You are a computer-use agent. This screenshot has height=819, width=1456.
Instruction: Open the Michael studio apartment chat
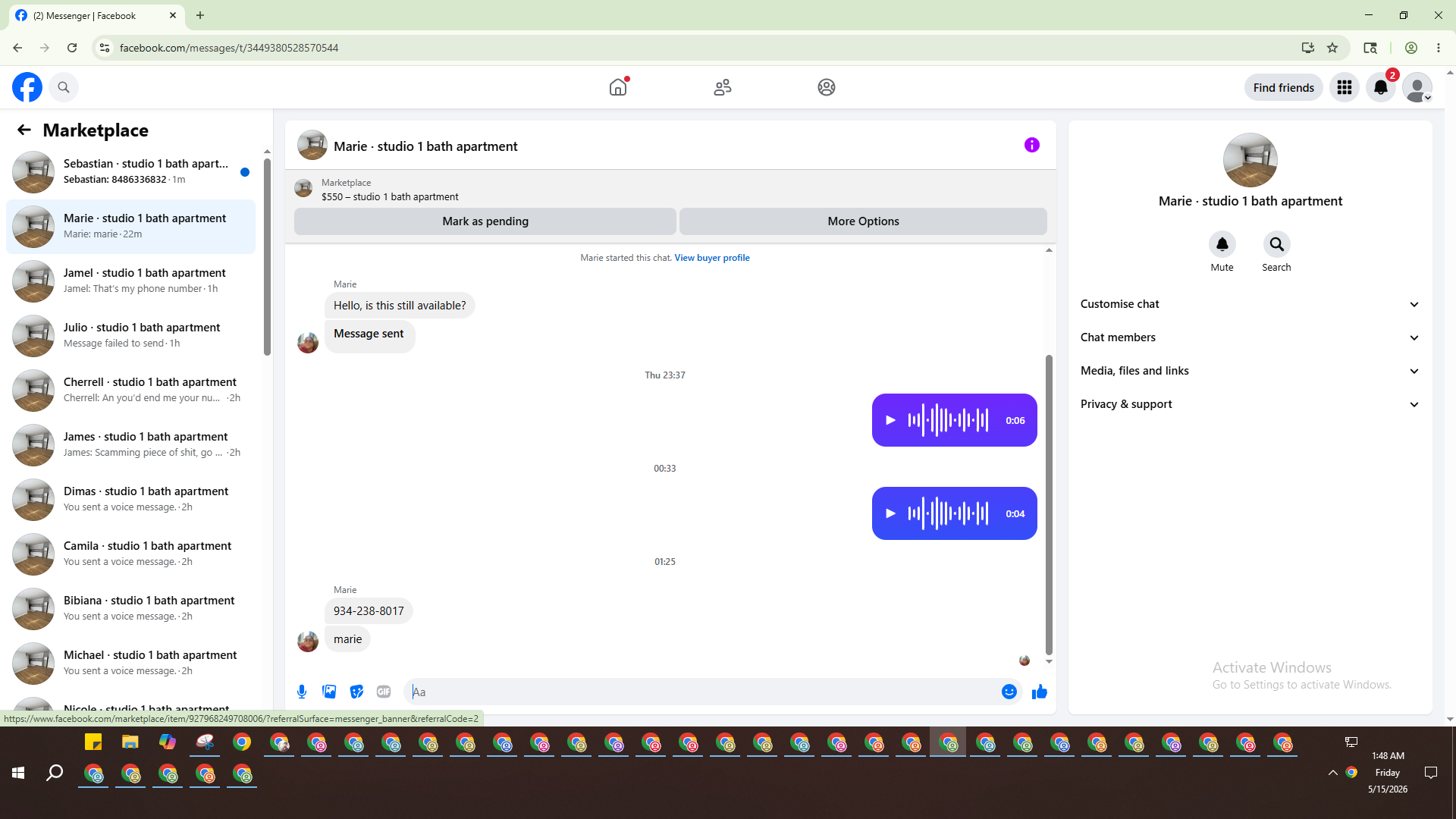[x=130, y=664]
